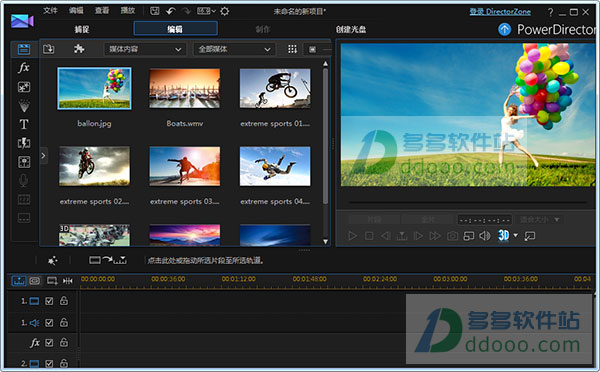Click the preview volume speaker button

point(485,236)
